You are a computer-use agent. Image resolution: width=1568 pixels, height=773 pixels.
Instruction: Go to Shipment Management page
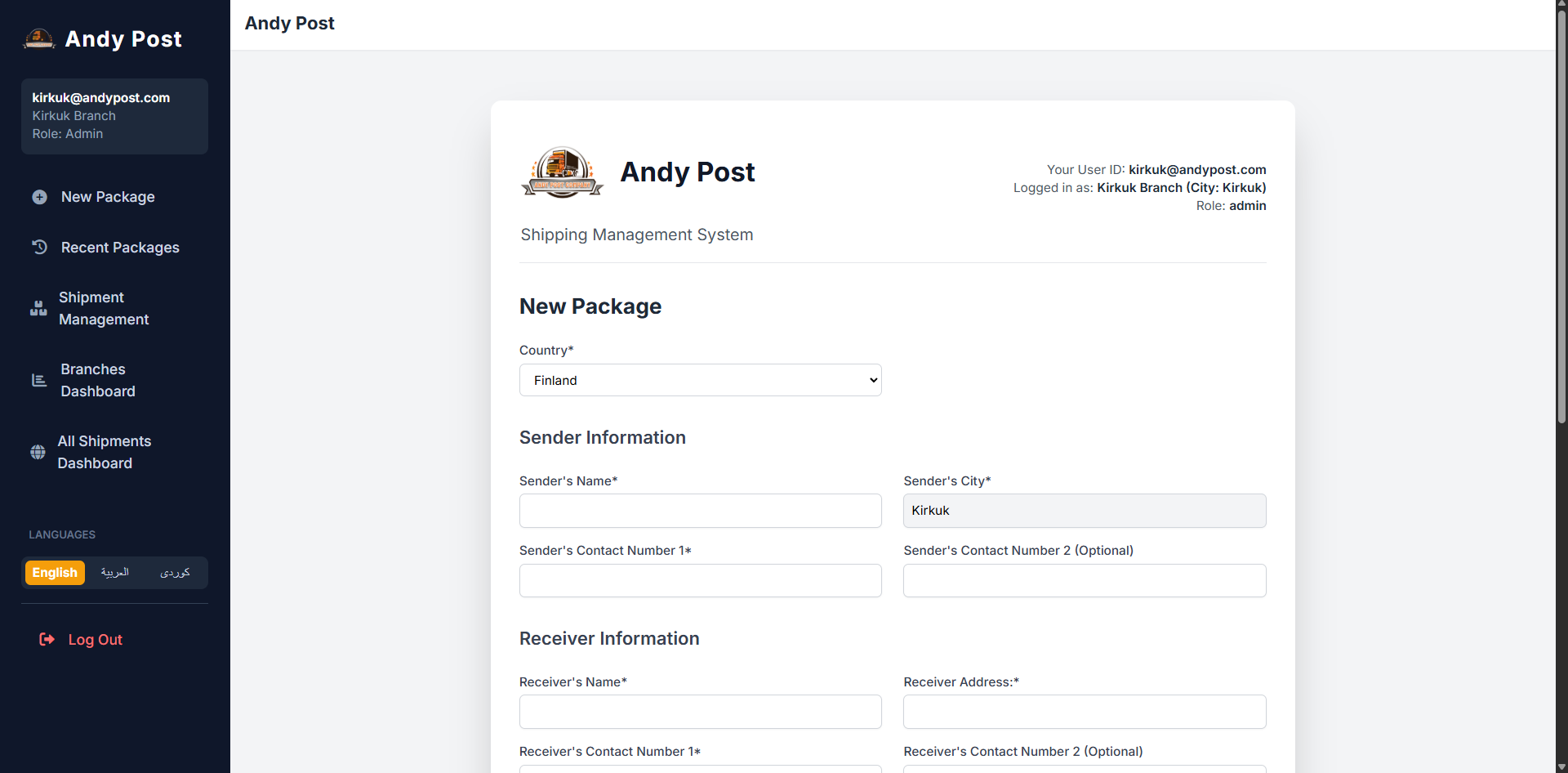(x=104, y=308)
